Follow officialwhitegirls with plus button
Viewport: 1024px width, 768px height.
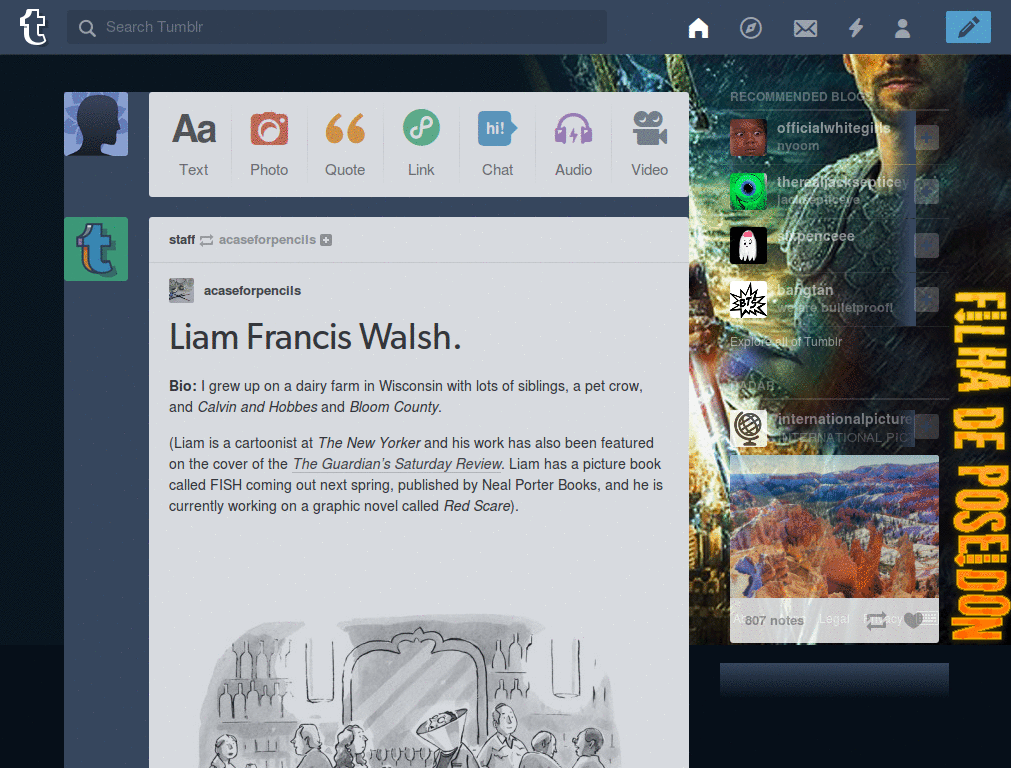click(926, 137)
